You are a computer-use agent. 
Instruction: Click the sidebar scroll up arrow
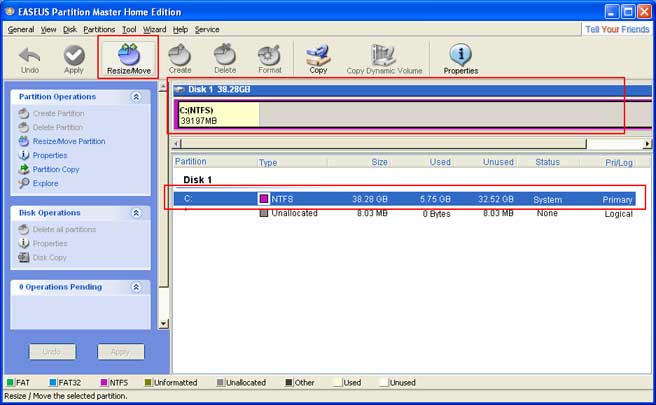[x=164, y=87]
